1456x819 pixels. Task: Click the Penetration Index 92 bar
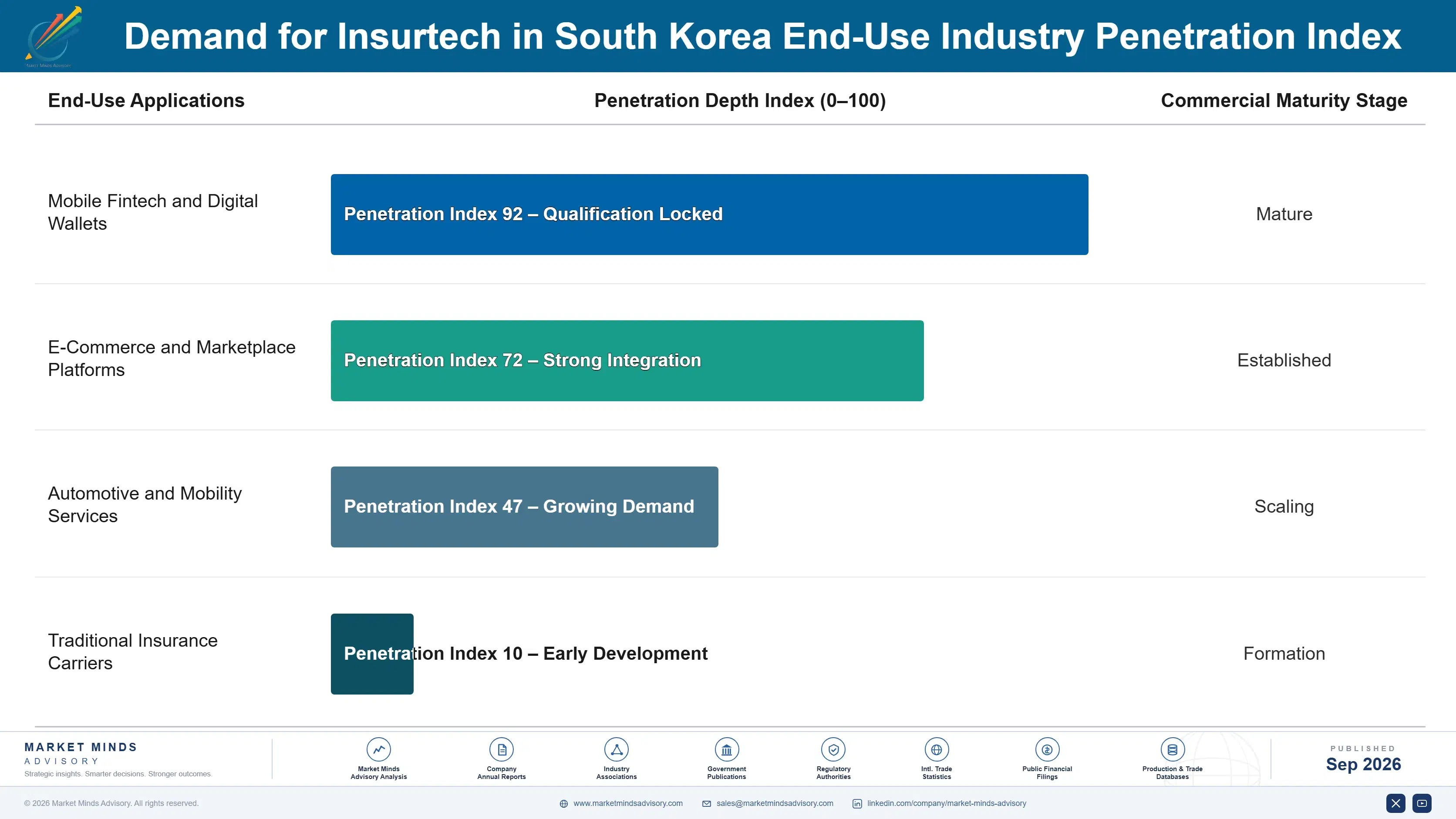click(709, 214)
